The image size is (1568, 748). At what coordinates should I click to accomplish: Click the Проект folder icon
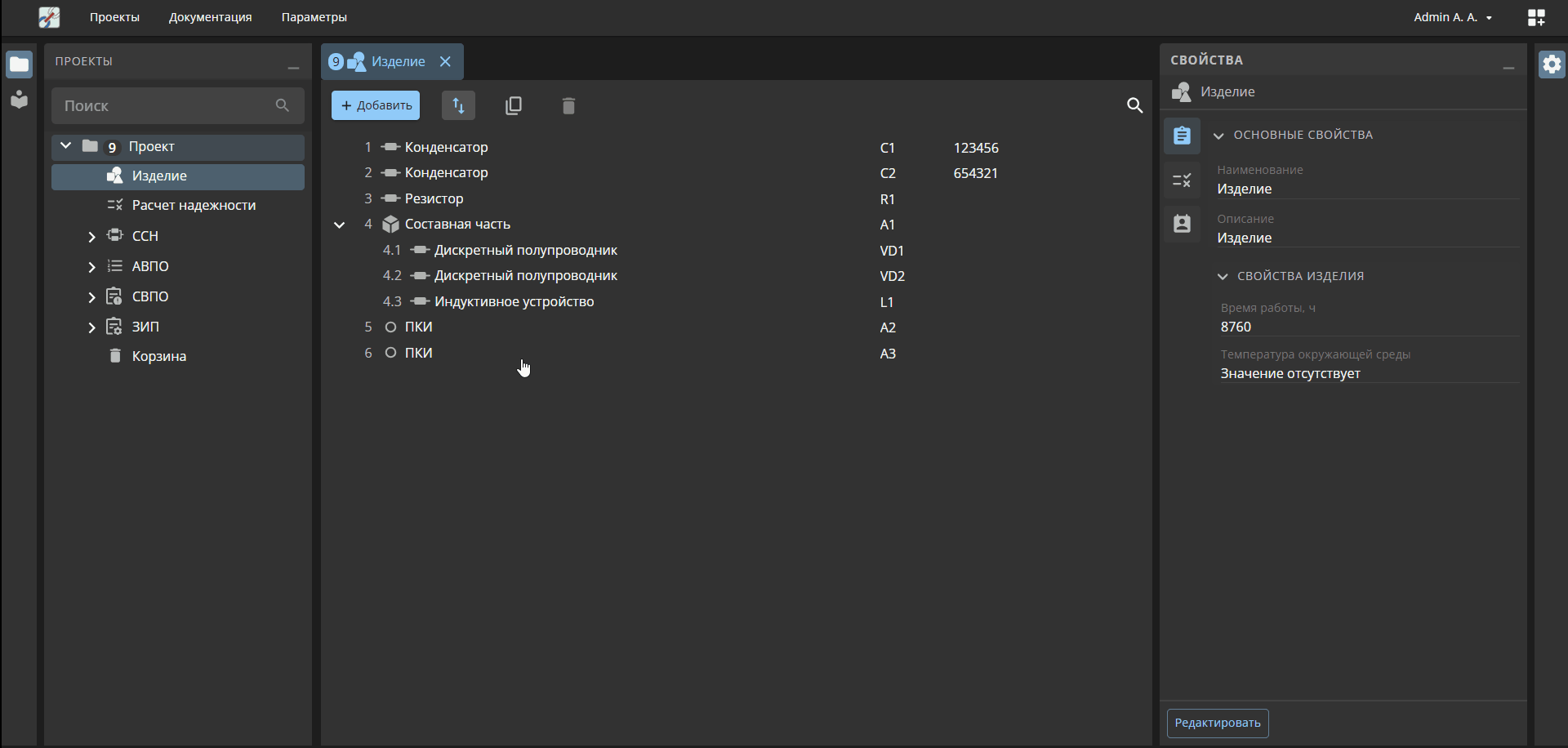90,146
